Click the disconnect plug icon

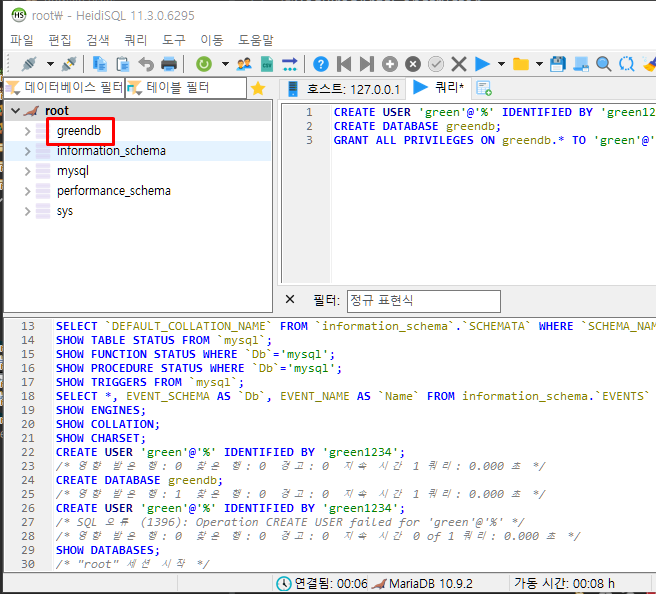coord(69,64)
